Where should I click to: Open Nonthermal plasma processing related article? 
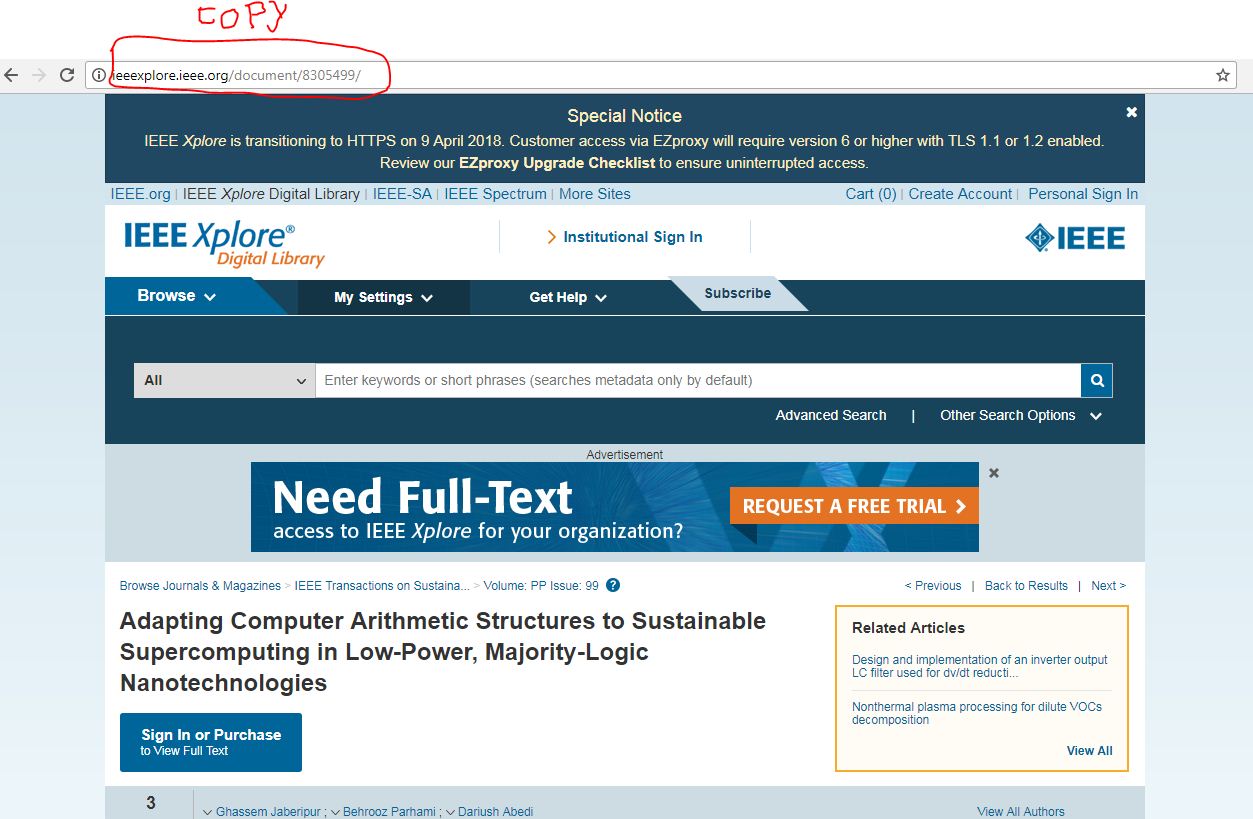coord(977,713)
